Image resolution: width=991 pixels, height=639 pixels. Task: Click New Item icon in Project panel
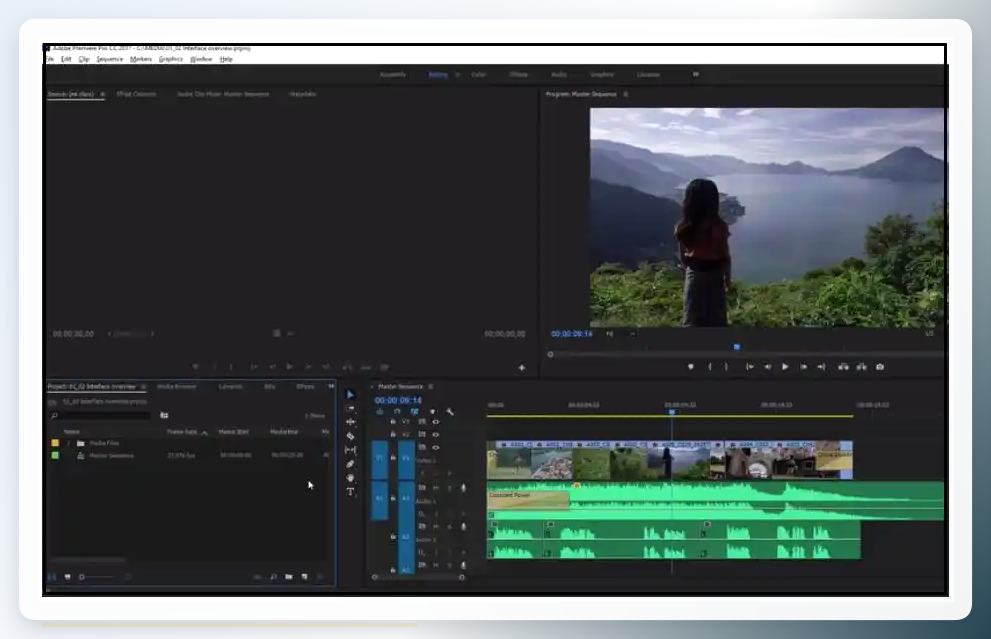(305, 576)
